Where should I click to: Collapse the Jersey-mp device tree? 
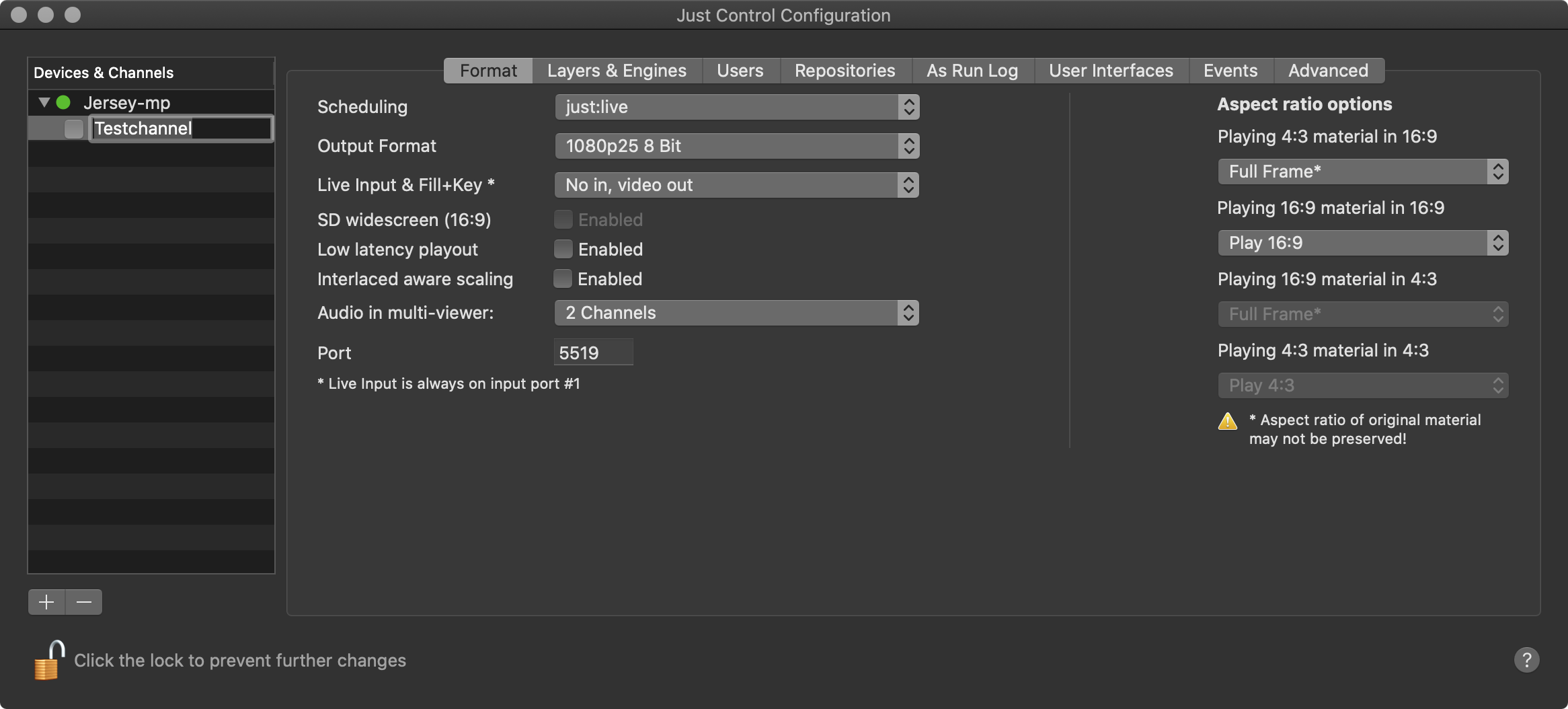pos(44,103)
